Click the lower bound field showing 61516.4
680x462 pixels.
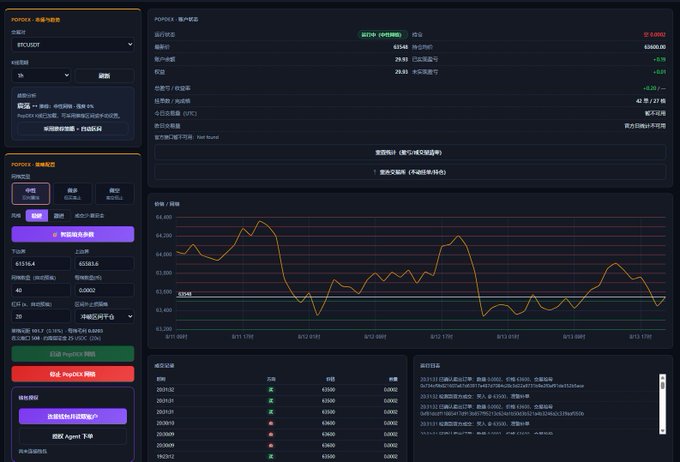click(41, 264)
